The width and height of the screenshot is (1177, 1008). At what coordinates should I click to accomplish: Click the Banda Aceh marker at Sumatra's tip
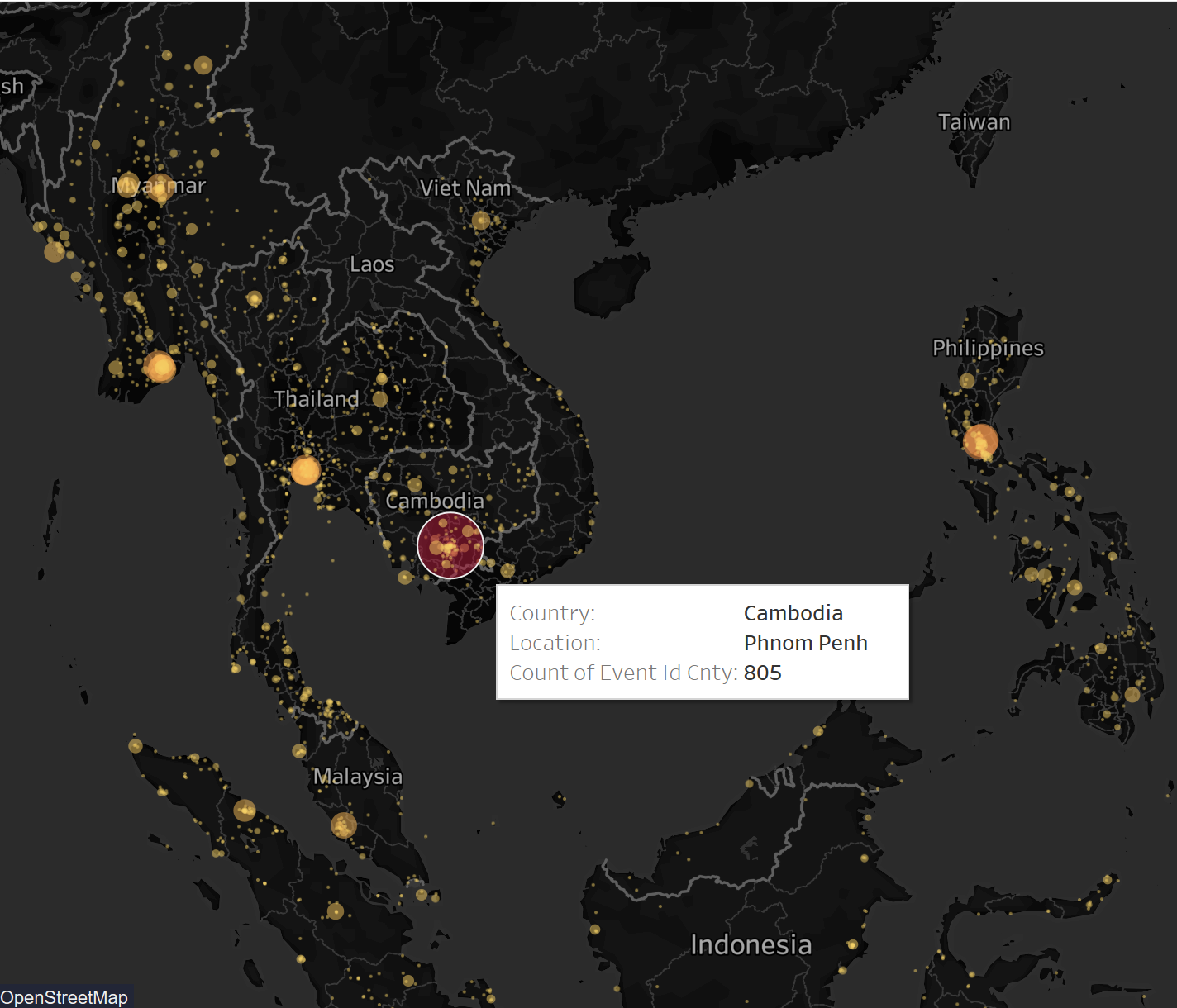click(x=136, y=746)
